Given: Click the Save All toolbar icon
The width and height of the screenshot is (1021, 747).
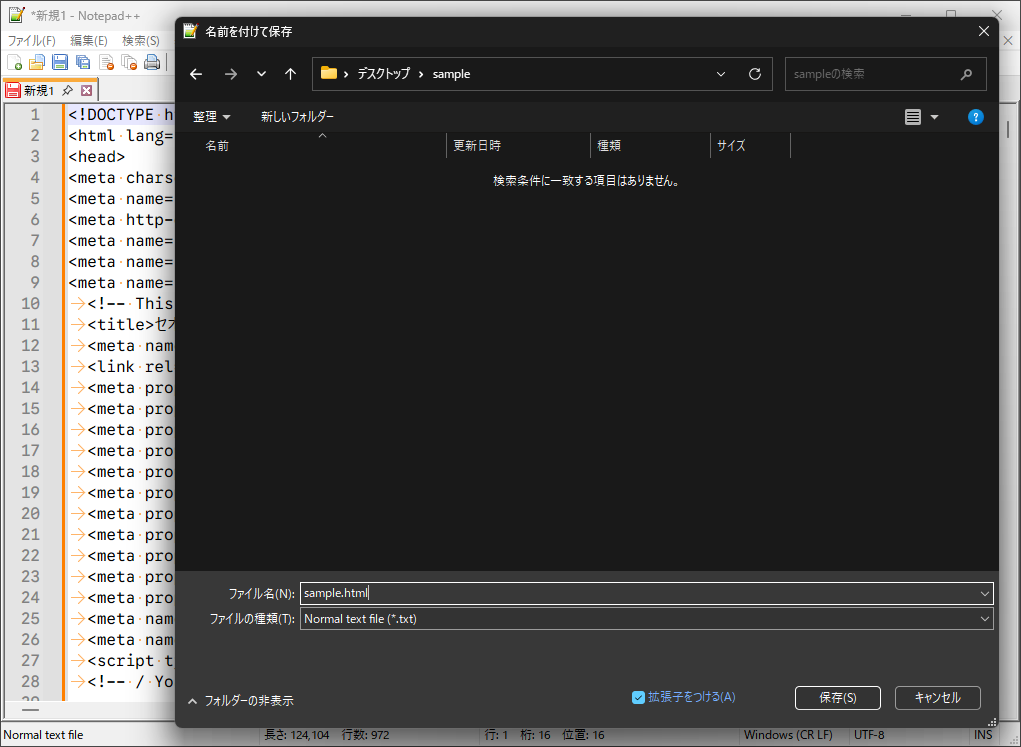Looking at the screenshot, I should click(x=83, y=63).
